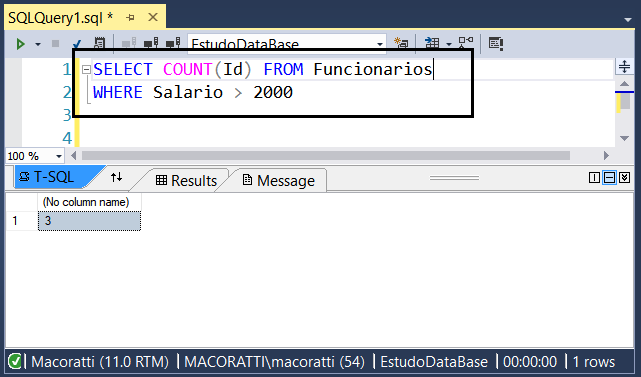Viewport: 641px width, 377px height.
Task: Click MACORATTI\macoratti (54) status entry
Action: coord(274,362)
